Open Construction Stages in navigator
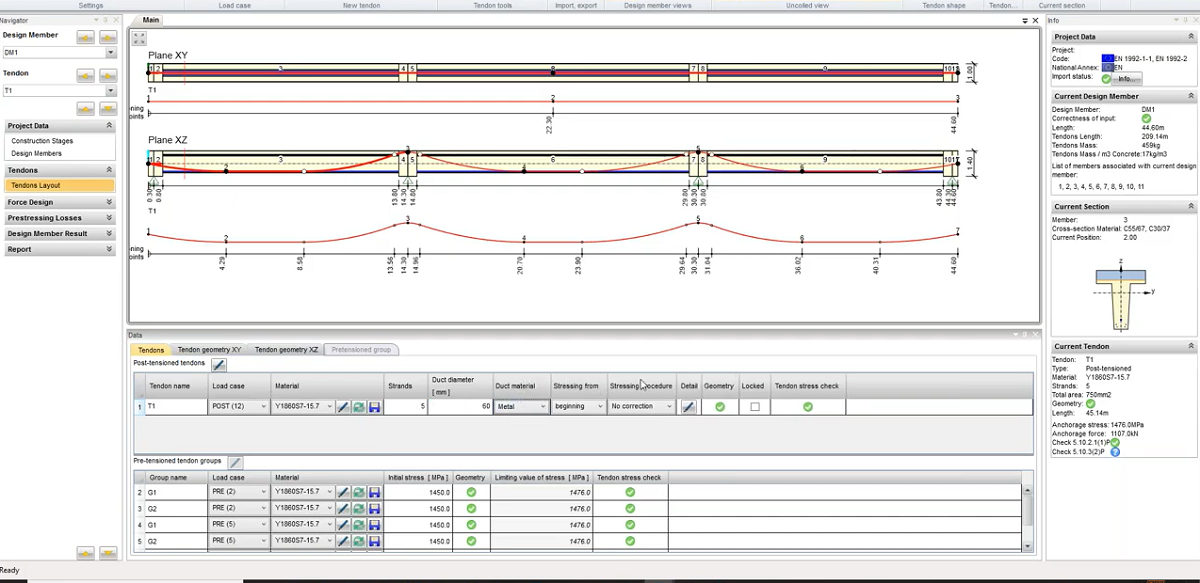Screen dimensions: 1200x583 (x=42, y=141)
